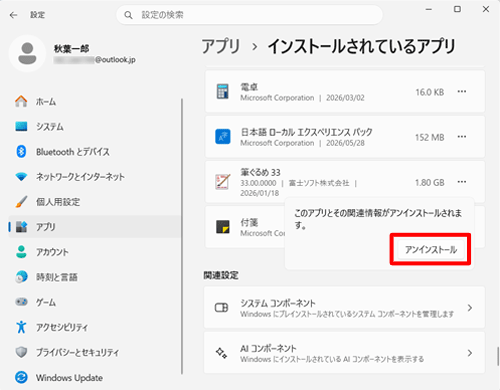500x390 pixels.
Task: Open 時刻と言語 settings
Action: point(95,277)
